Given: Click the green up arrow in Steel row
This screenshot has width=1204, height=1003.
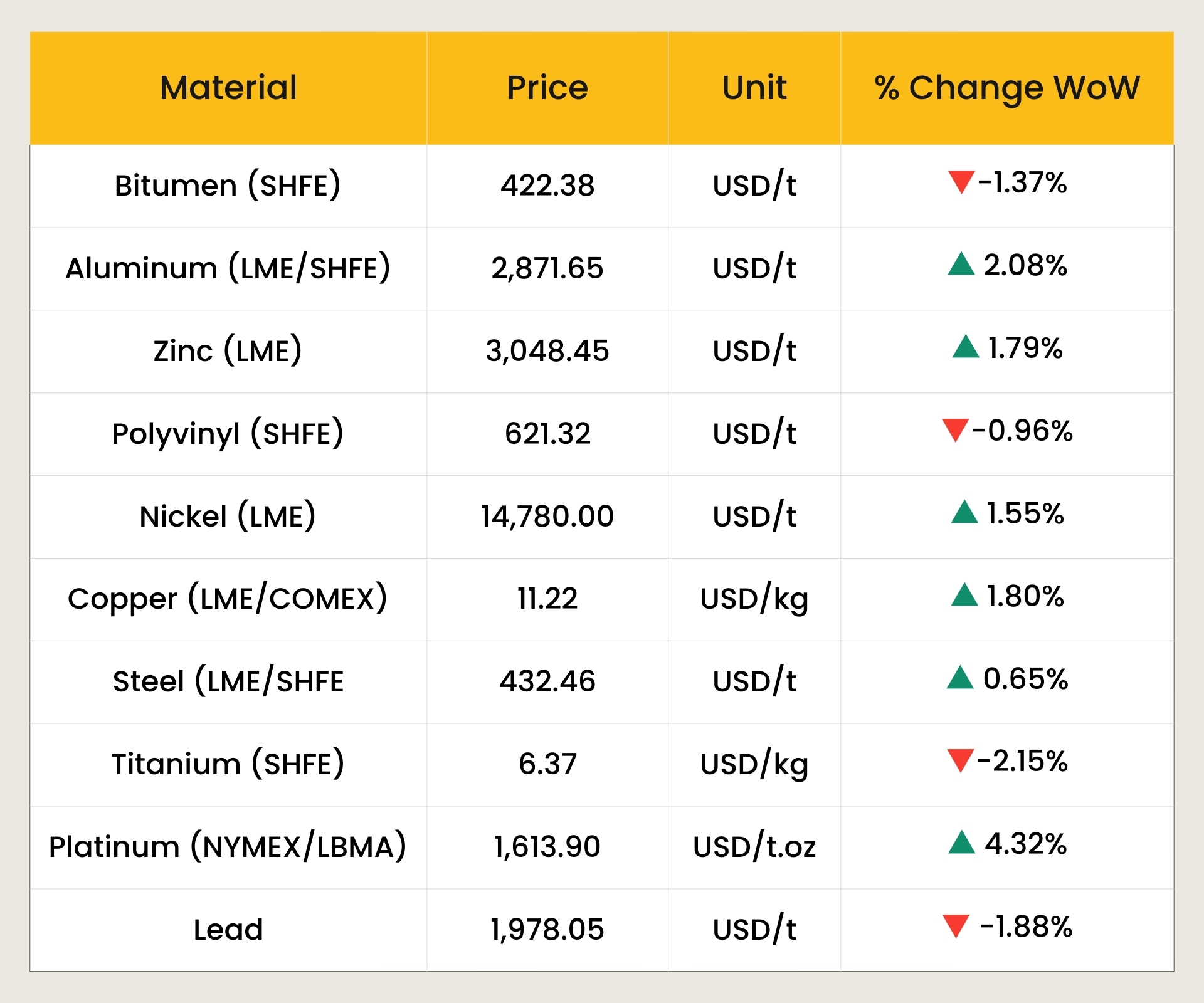Looking at the screenshot, I should click(960, 678).
